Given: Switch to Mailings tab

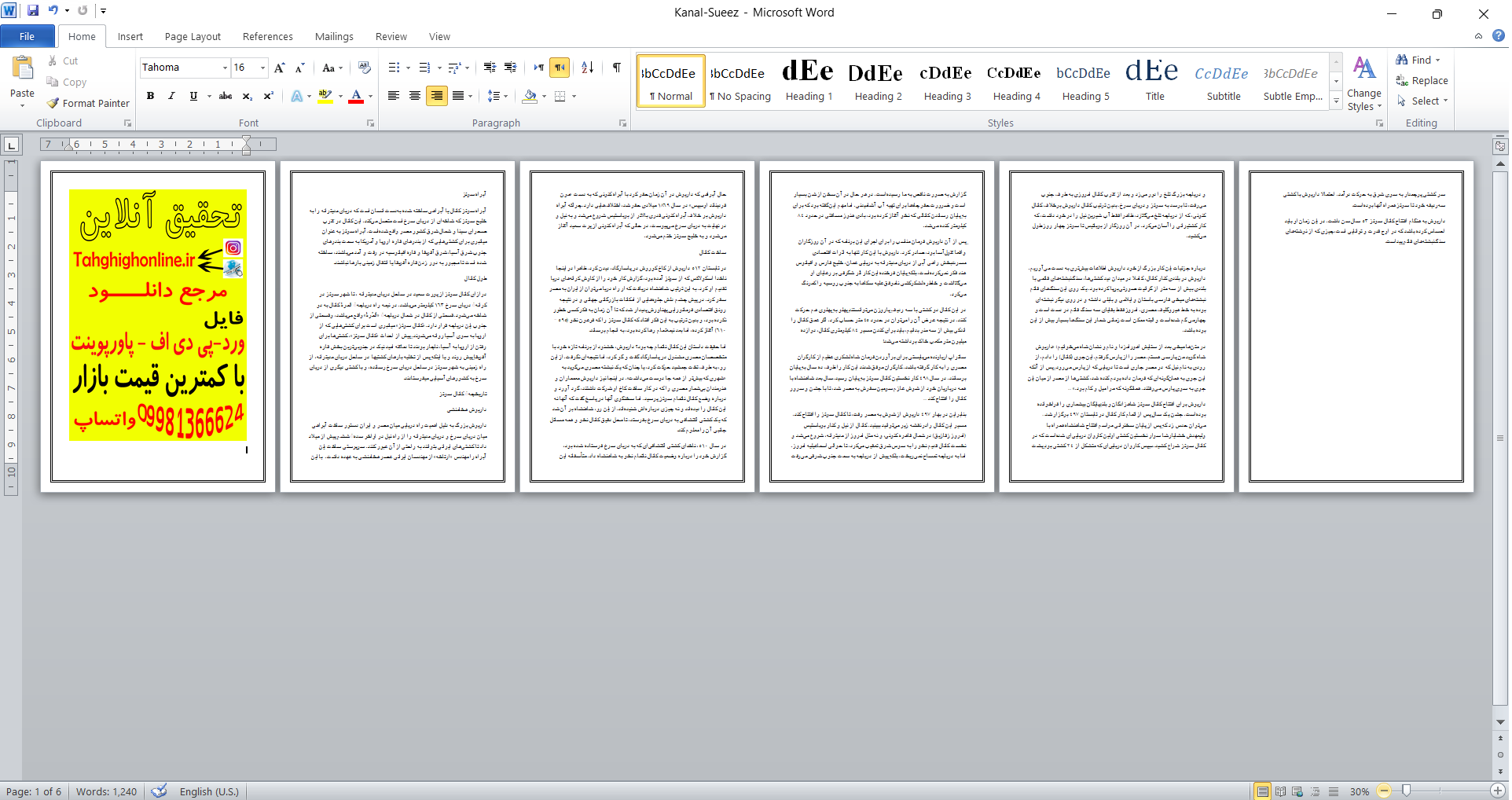Looking at the screenshot, I should tap(334, 36).
